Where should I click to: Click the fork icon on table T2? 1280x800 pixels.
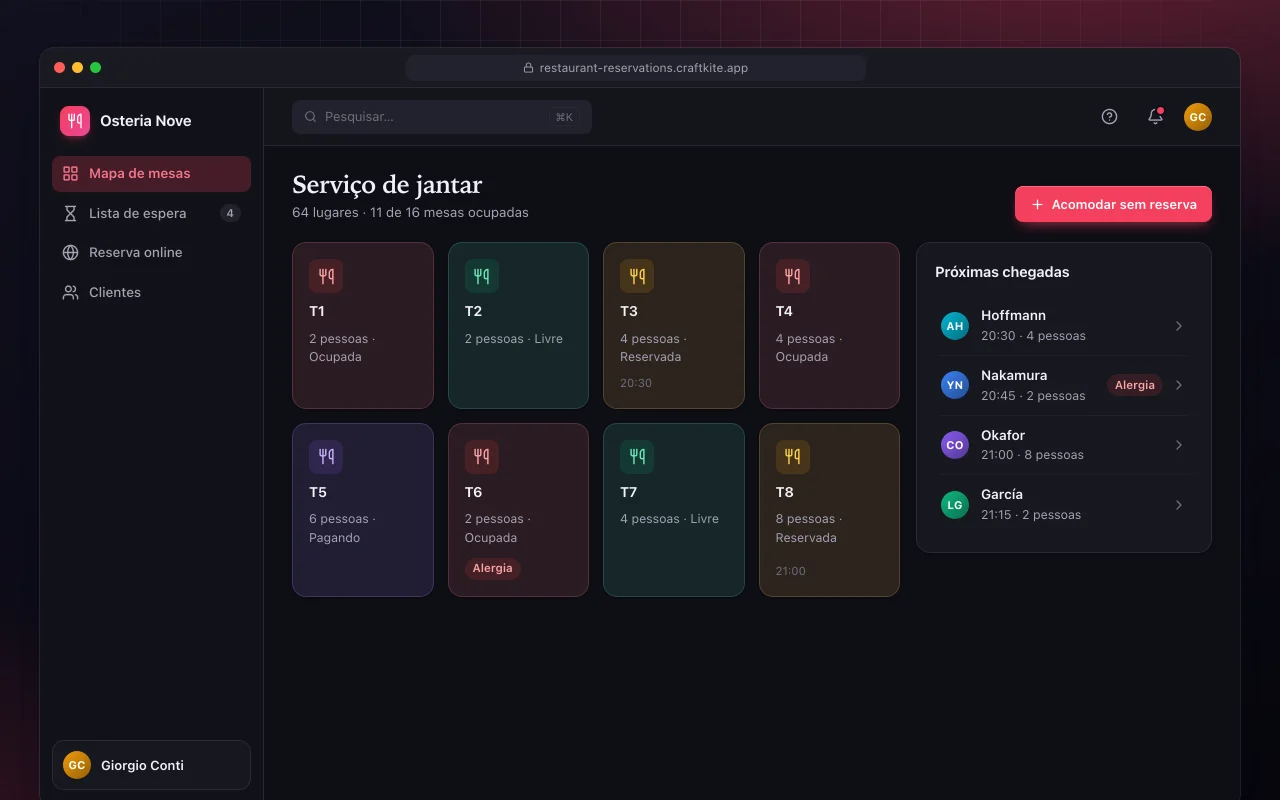[482, 276]
